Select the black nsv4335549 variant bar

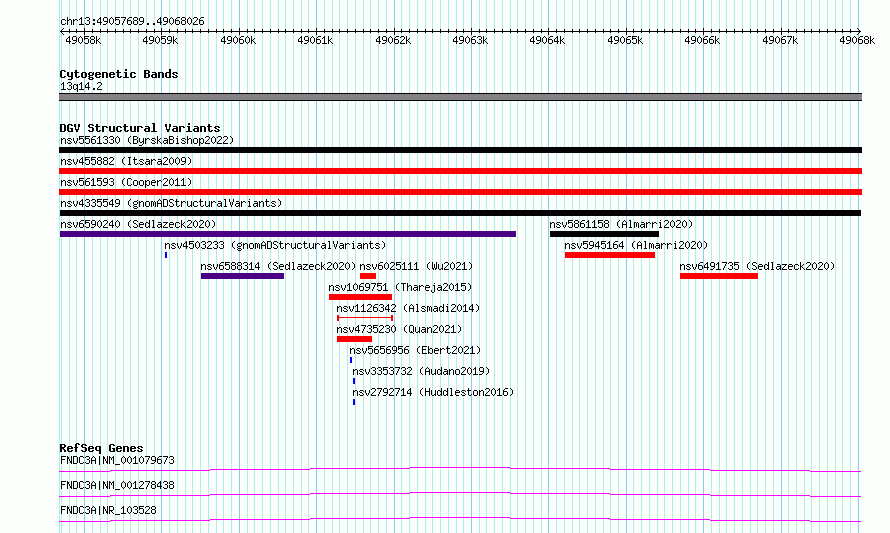[460, 213]
